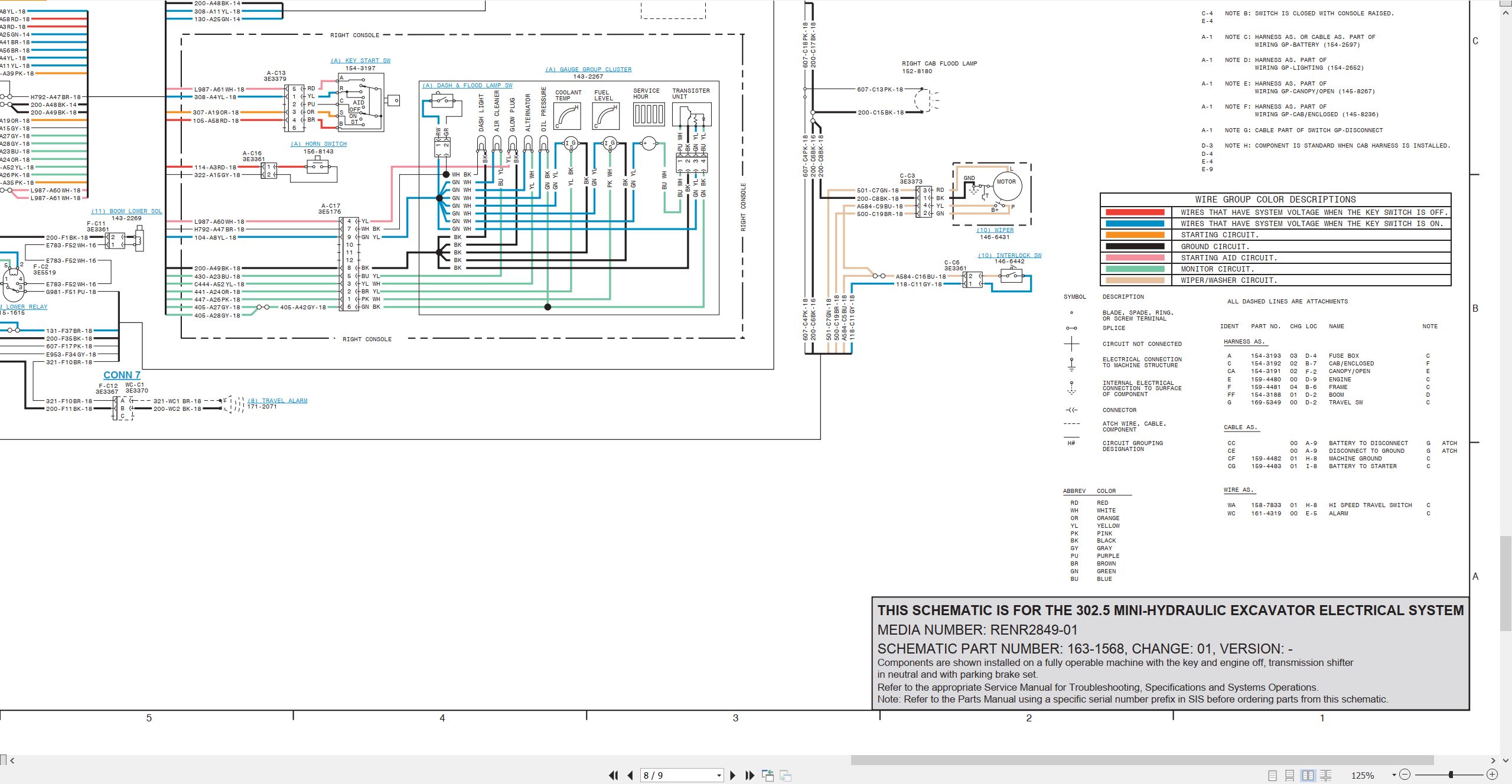The image size is (1512, 784).
Task: Click top 'RIGHT CONSOLE' label
Action: pyautogui.click(x=355, y=35)
